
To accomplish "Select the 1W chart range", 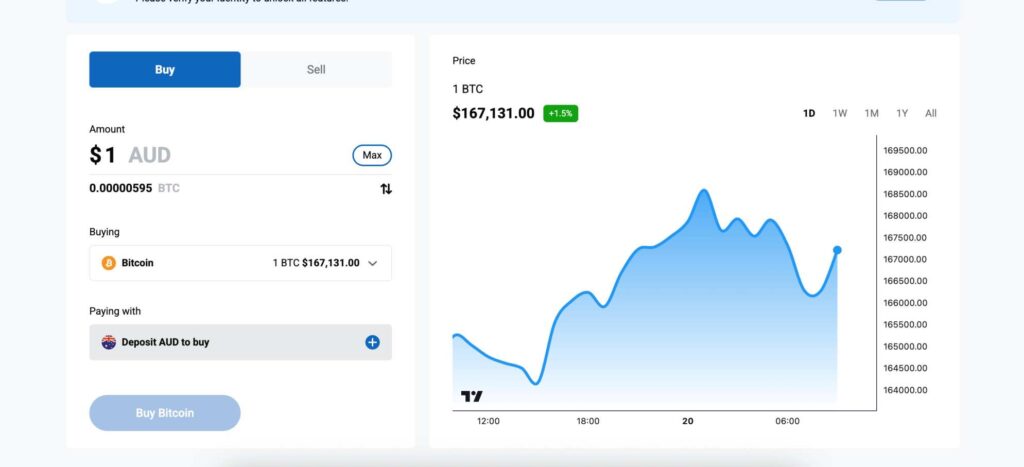I will [840, 113].
